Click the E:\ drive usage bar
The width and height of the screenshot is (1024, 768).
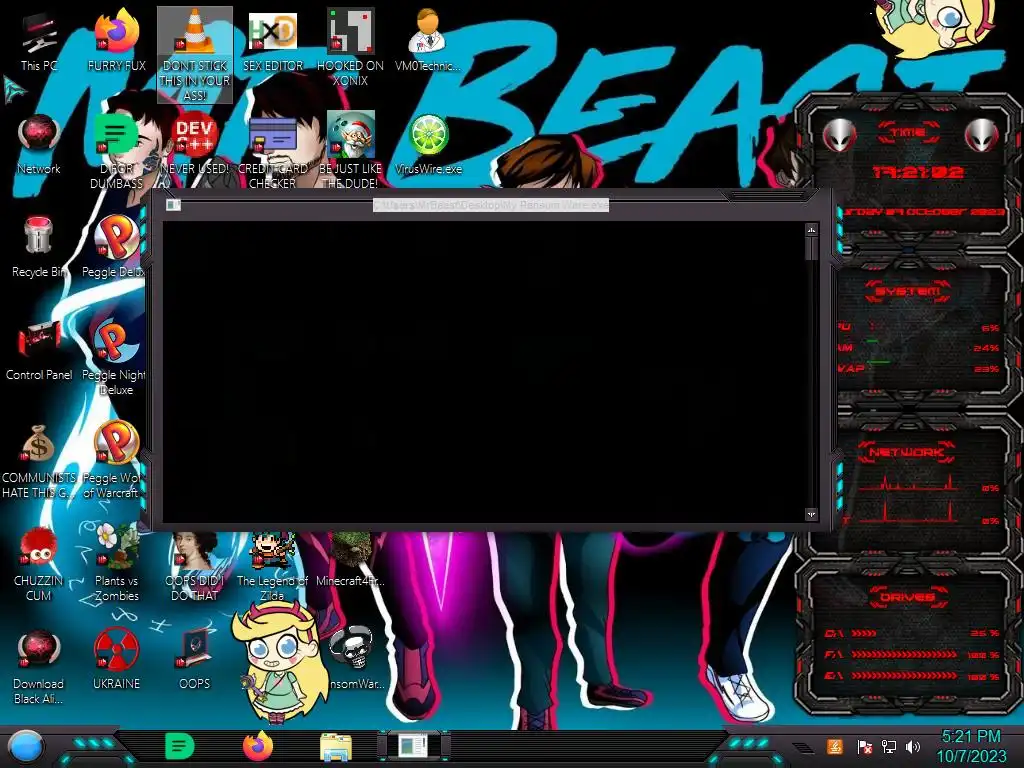click(x=904, y=676)
